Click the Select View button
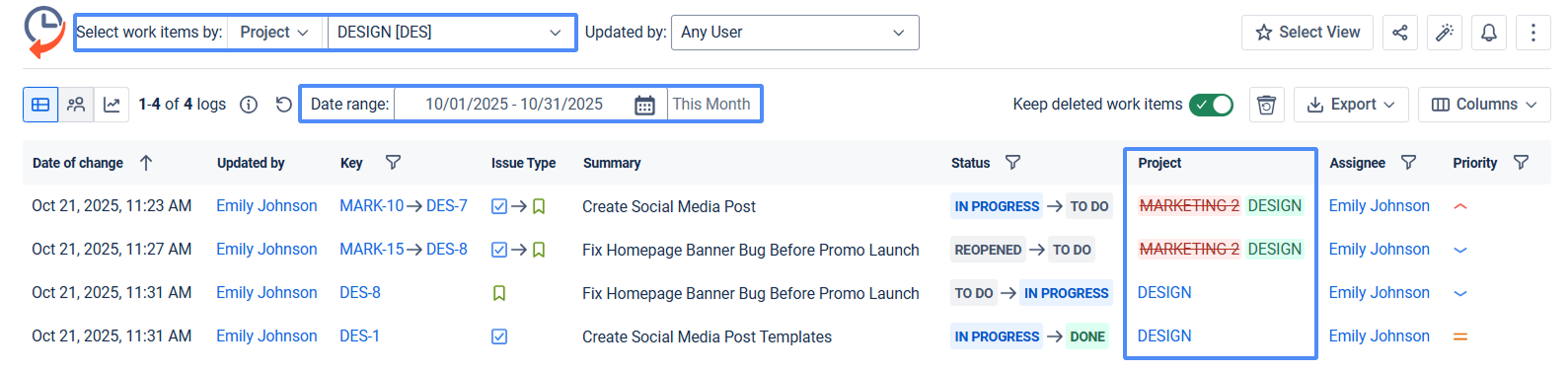This screenshot has height=372, width=1568. pos(1307,33)
